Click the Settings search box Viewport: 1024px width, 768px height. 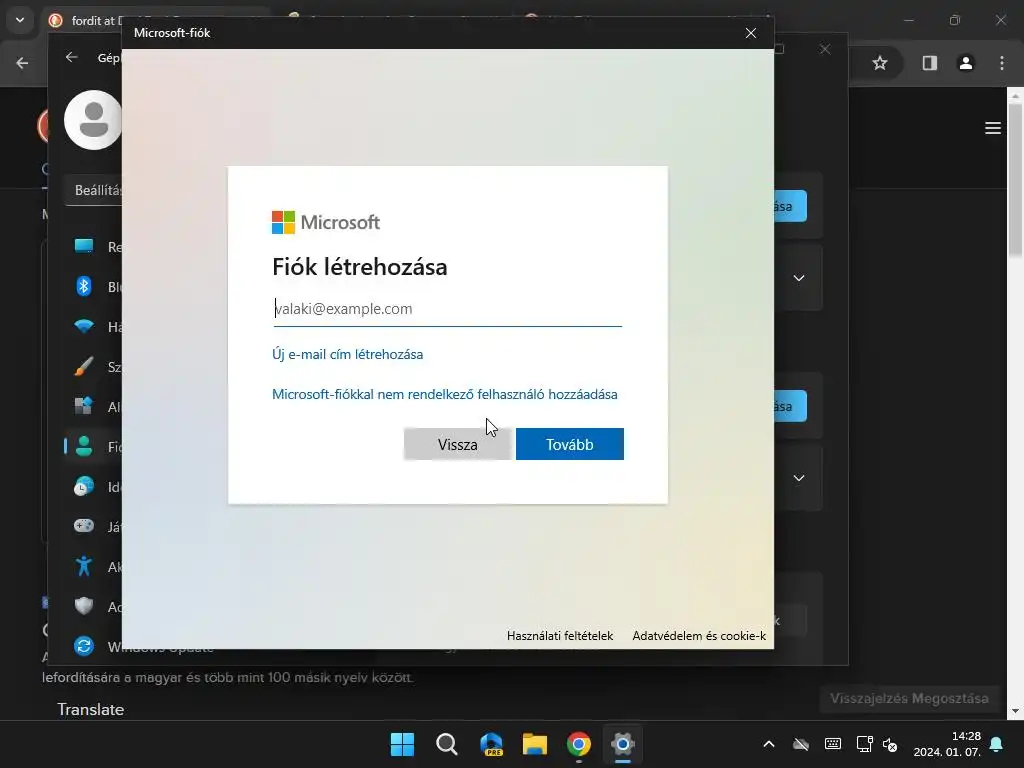click(94, 190)
